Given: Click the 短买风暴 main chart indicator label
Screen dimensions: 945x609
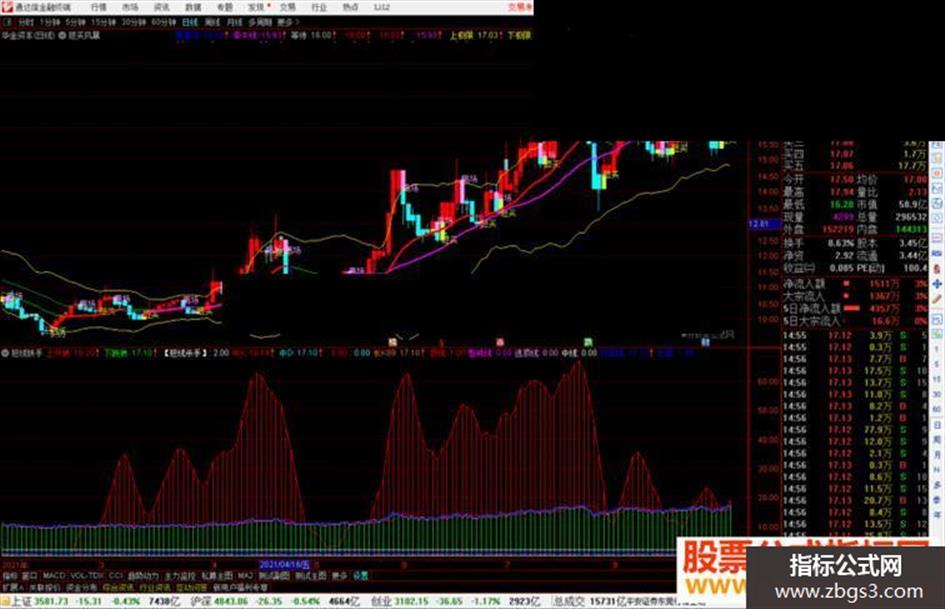Looking at the screenshot, I should click(84, 36).
